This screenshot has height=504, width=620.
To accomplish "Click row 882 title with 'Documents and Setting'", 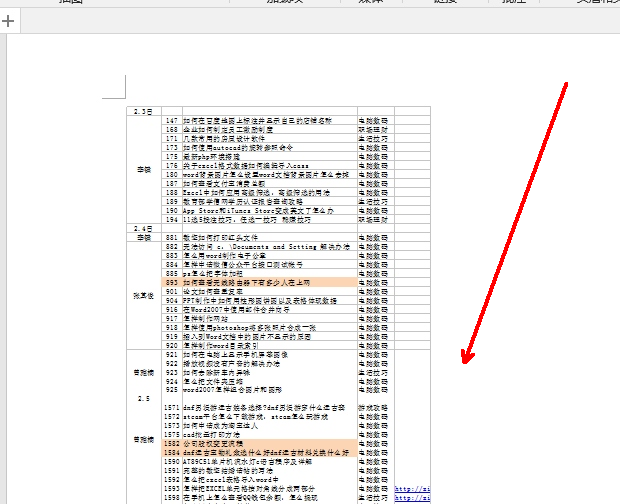I will point(266,247).
